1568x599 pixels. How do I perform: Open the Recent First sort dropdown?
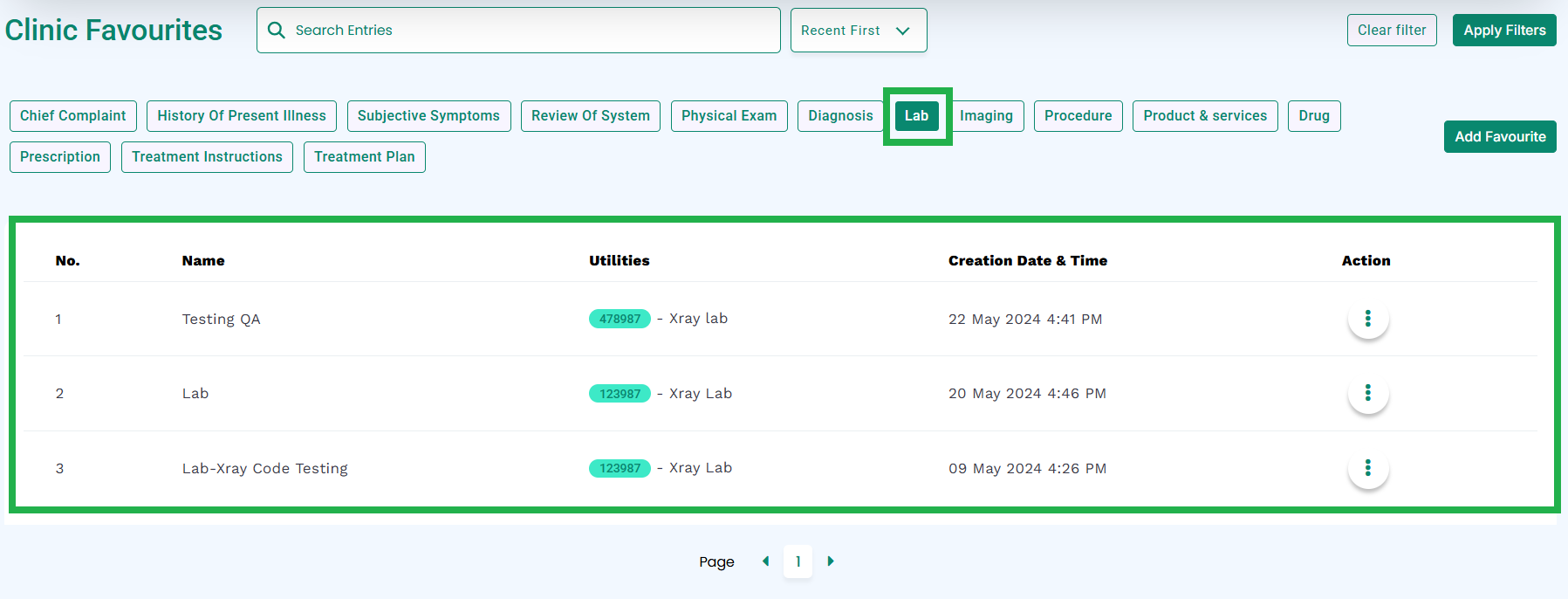coord(859,31)
